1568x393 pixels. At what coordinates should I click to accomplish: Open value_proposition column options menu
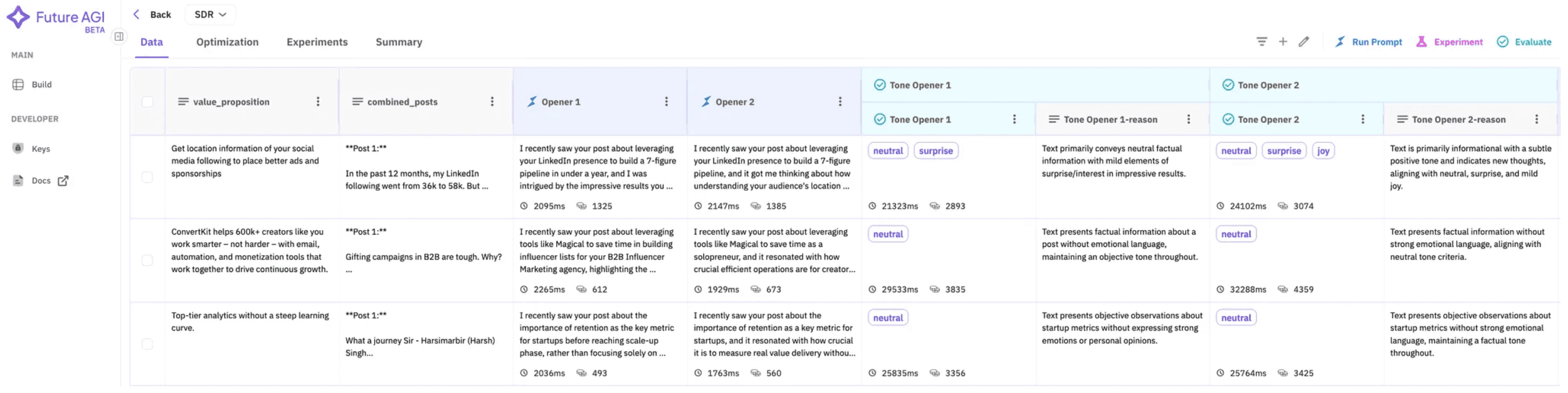(x=318, y=102)
